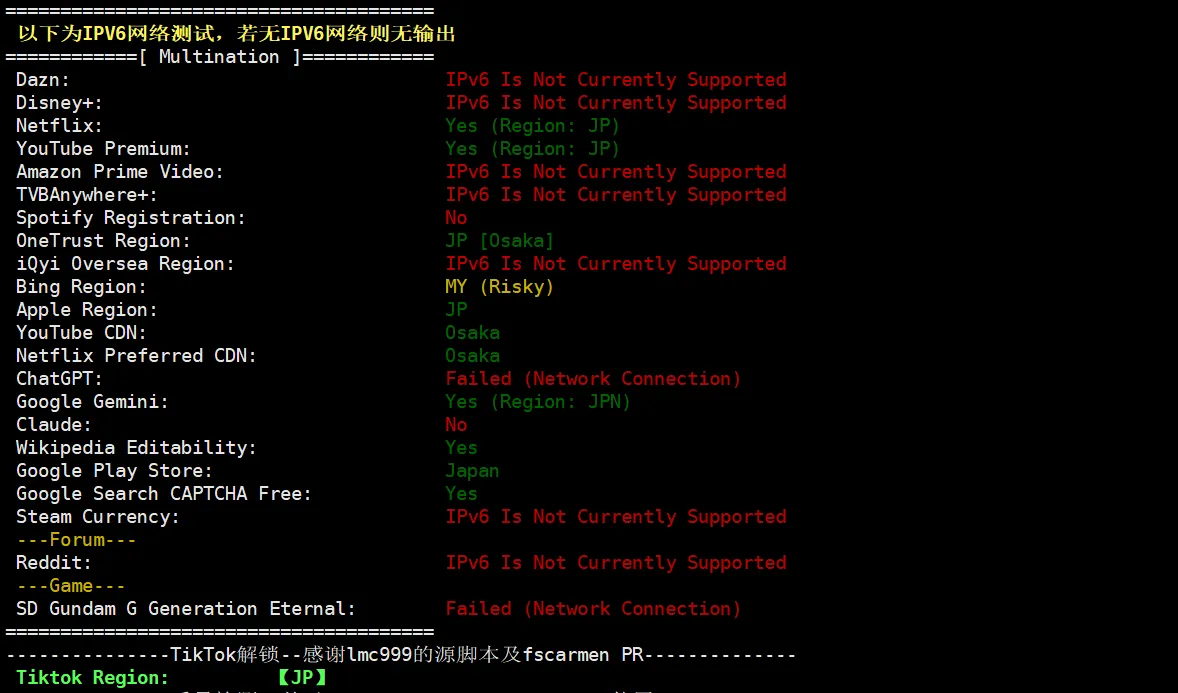Select the green "Japan" value

[x=473, y=471]
